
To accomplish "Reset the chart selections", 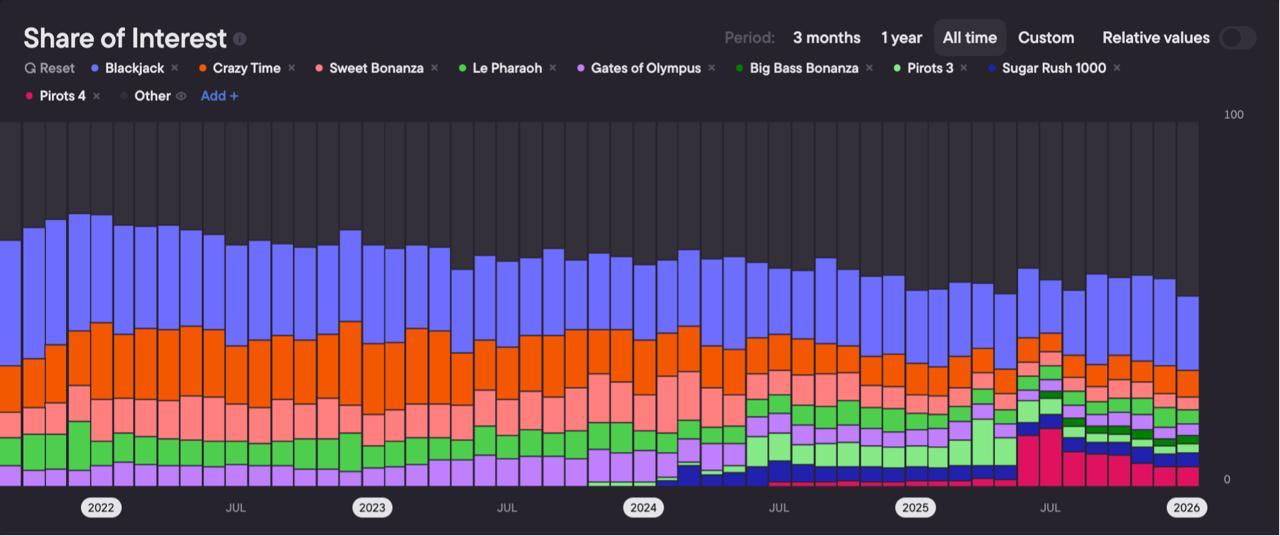I will [50, 68].
